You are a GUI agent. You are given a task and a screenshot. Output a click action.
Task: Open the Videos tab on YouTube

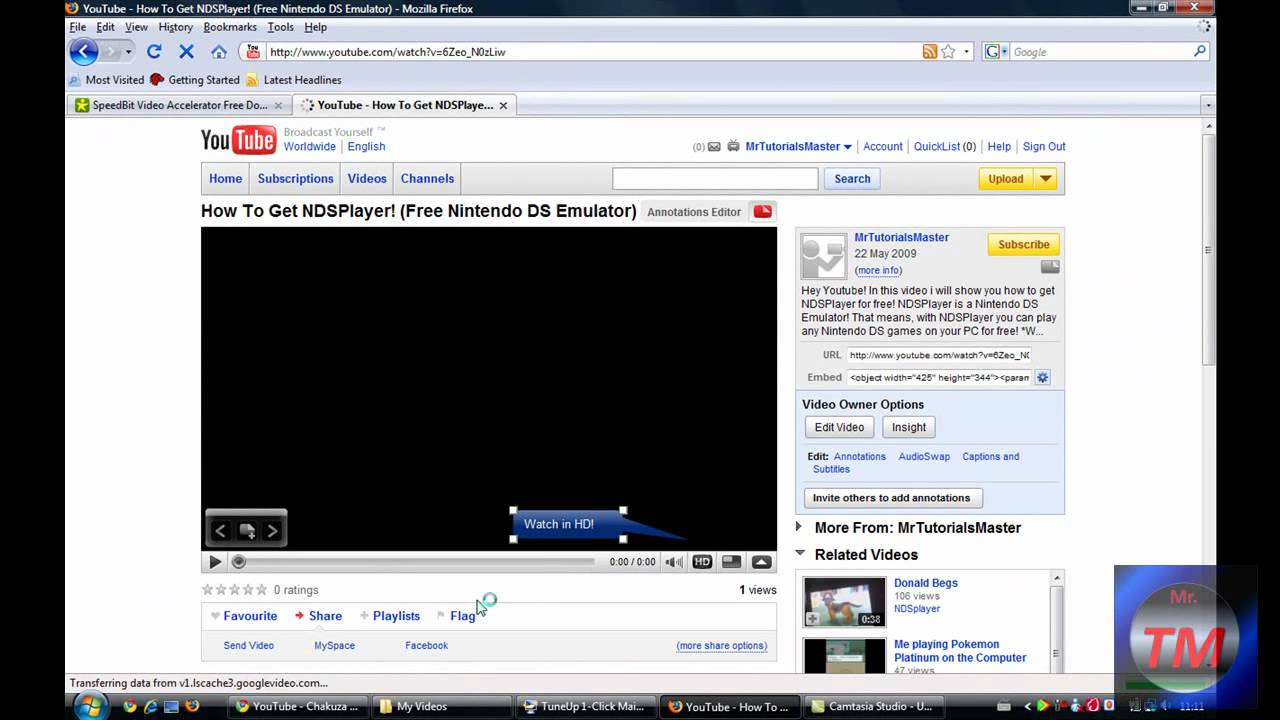coord(367,179)
